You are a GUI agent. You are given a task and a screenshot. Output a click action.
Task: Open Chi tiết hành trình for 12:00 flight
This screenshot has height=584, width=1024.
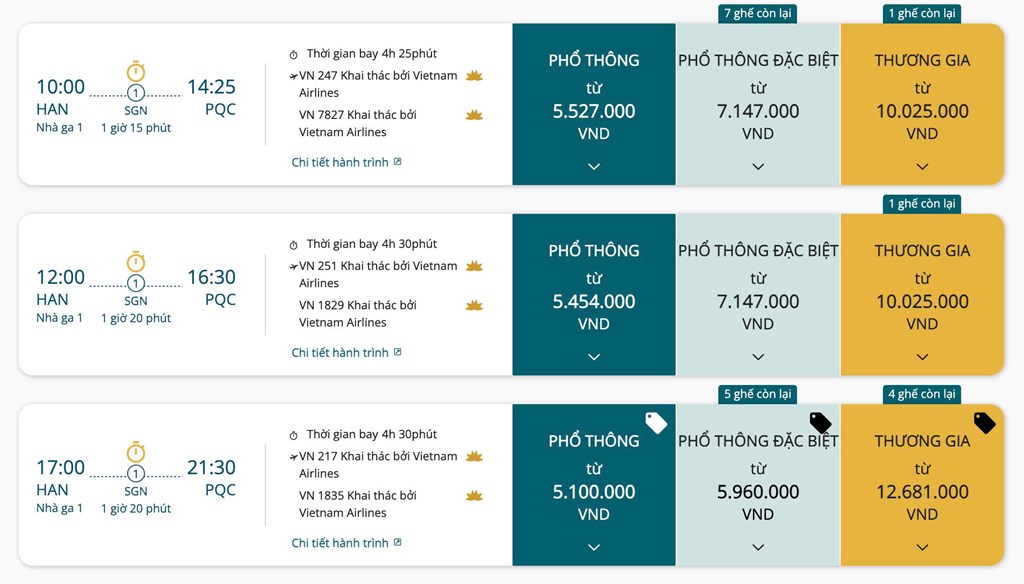coord(346,352)
